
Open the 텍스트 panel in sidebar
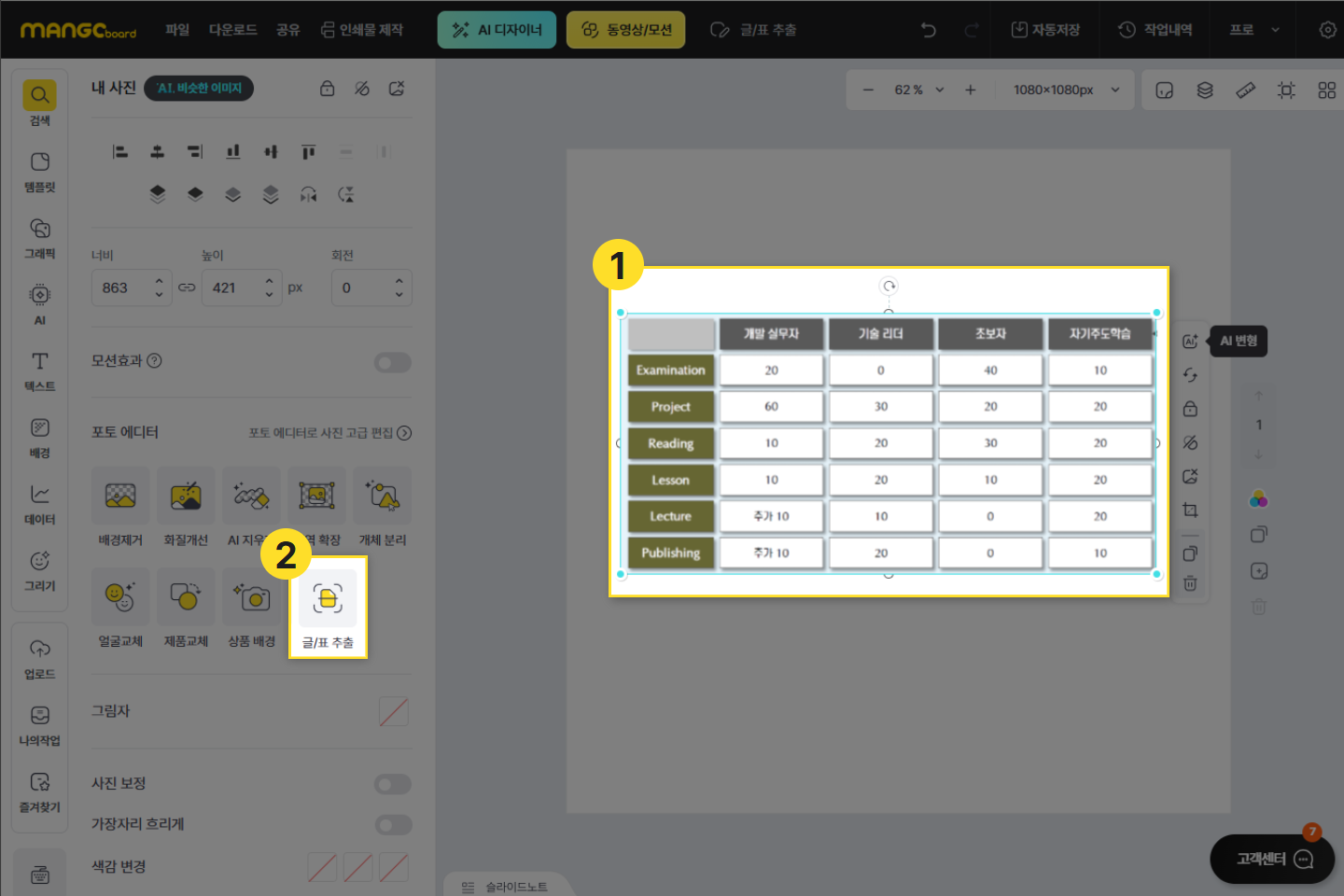[39, 371]
